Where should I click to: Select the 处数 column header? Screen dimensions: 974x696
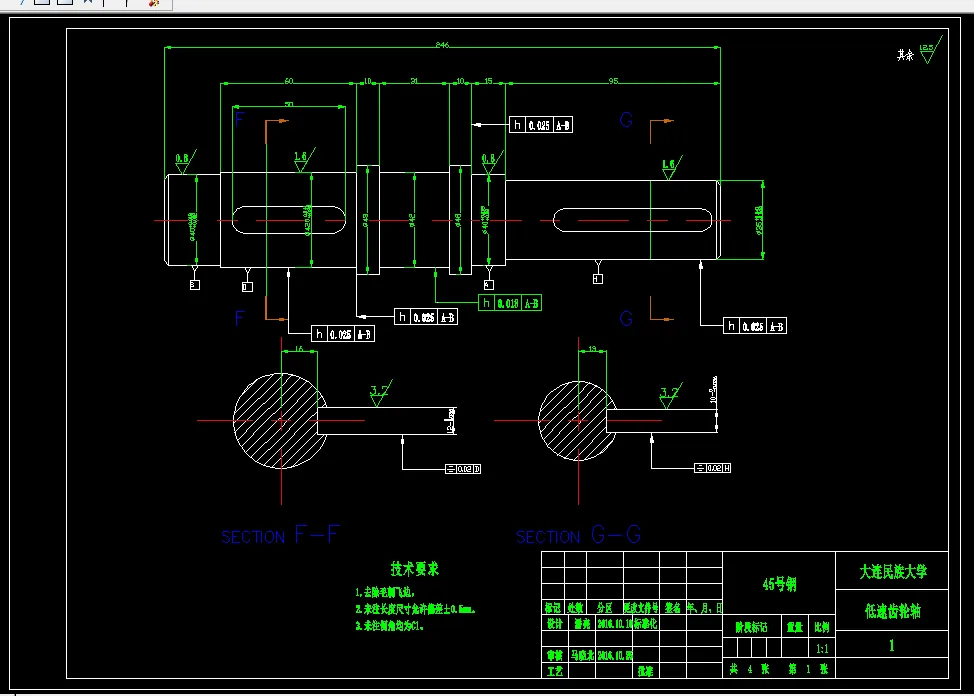click(575, 607)
